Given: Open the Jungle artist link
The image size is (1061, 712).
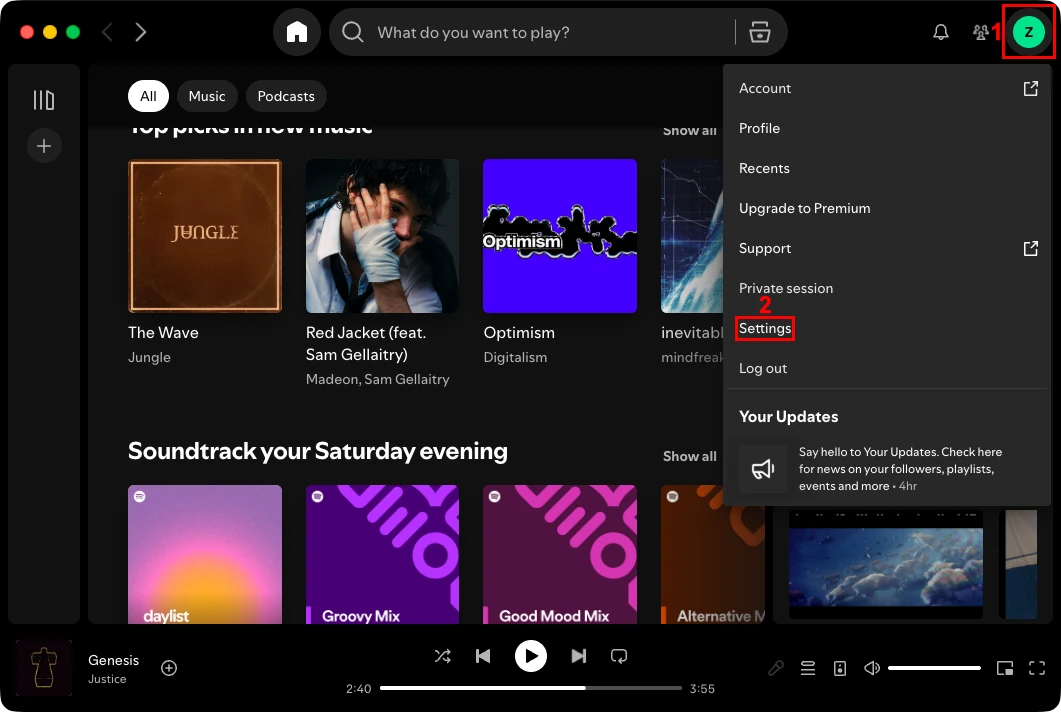Looking at the screenshot, I should pyautogui.click(x=150, y=357).
